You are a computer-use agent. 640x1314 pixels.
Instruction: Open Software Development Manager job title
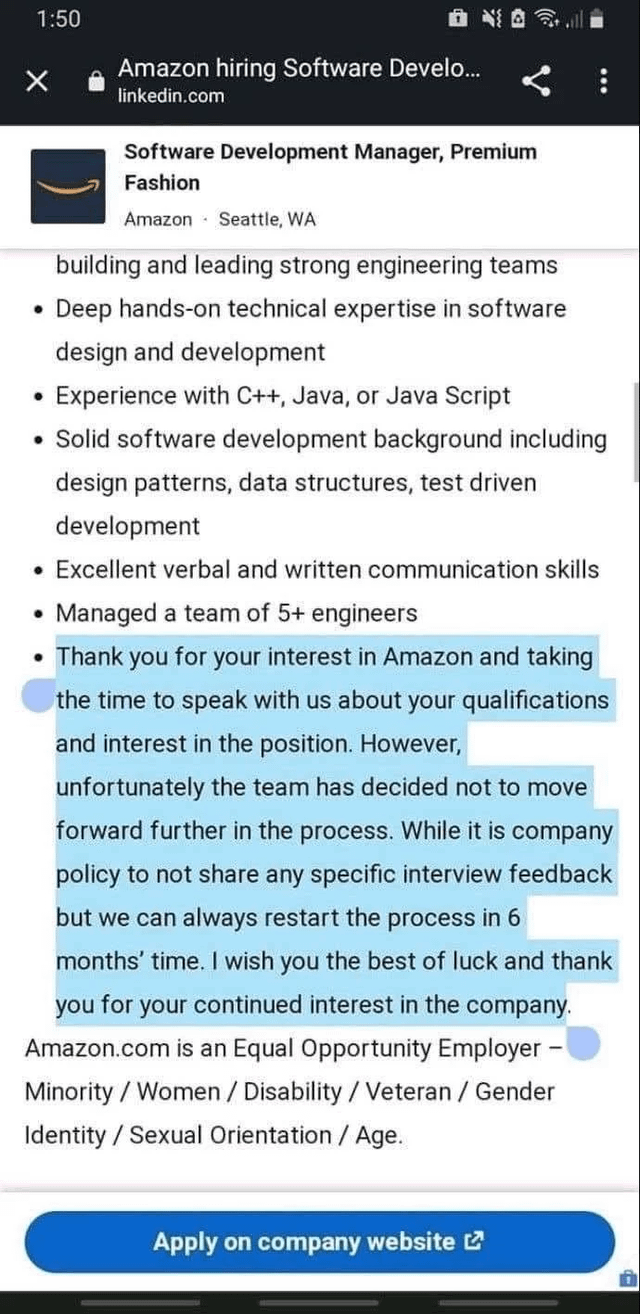tap(330, 167)
